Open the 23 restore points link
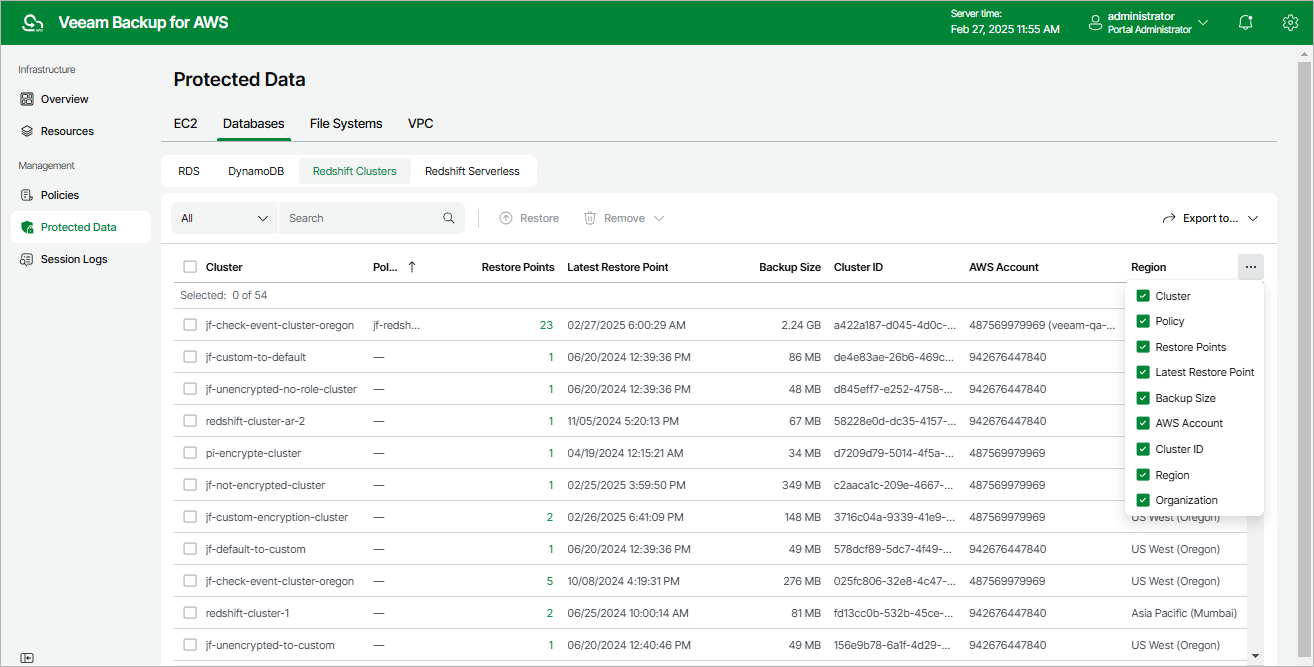 pos(546,325)
